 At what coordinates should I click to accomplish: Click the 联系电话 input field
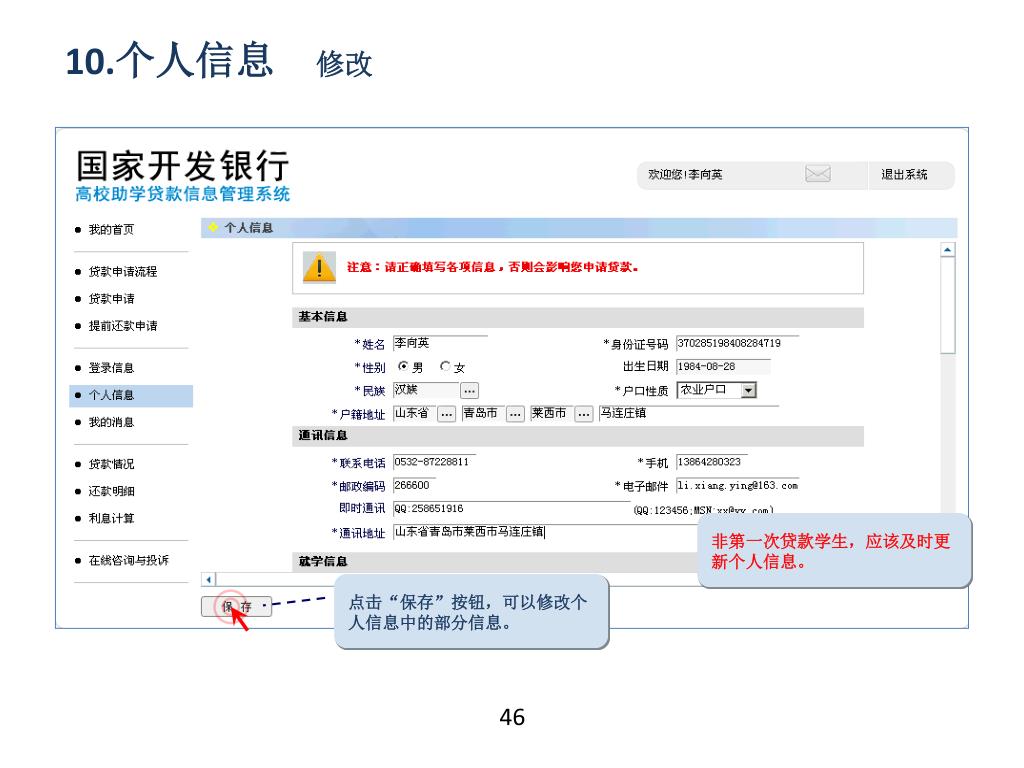point(434,462)
